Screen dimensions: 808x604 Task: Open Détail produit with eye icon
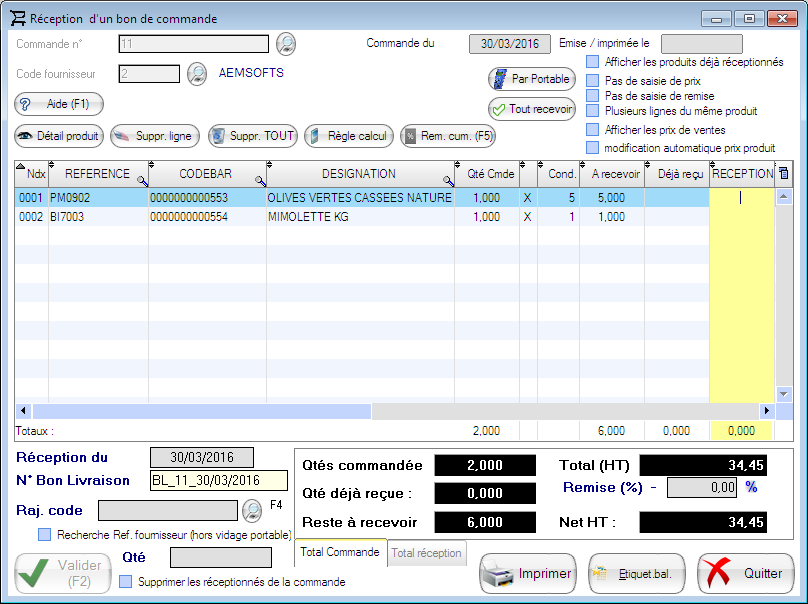point(59,135)
